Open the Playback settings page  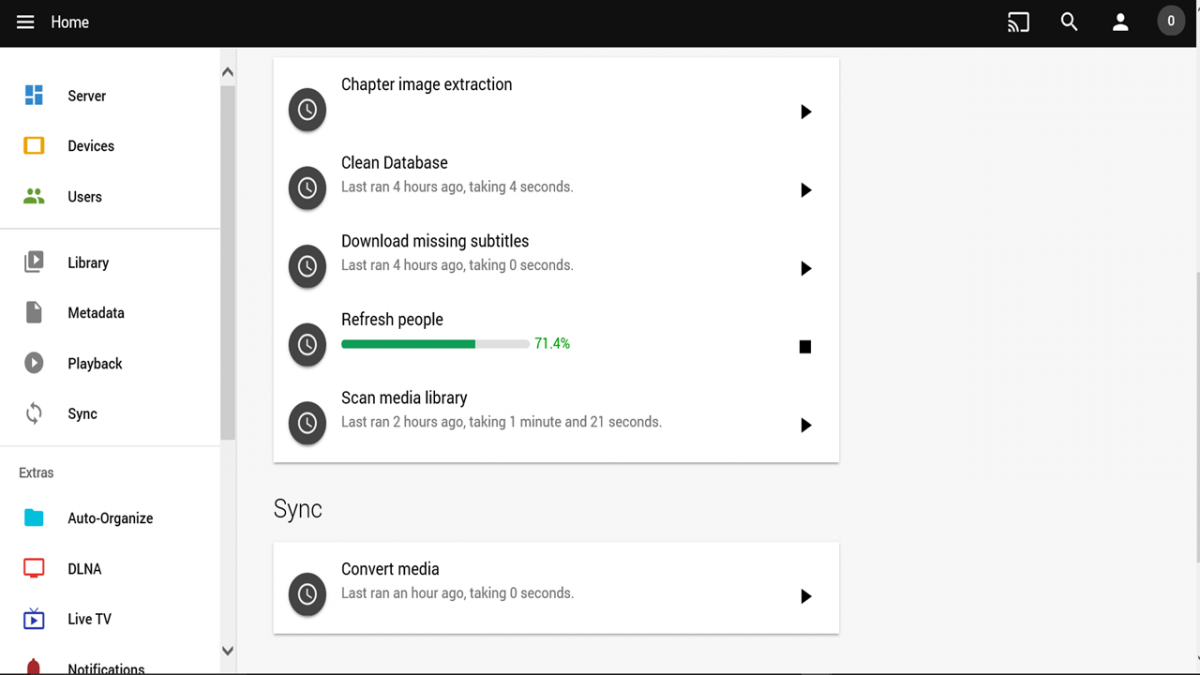pyautogui.click(x=95, y=364)
